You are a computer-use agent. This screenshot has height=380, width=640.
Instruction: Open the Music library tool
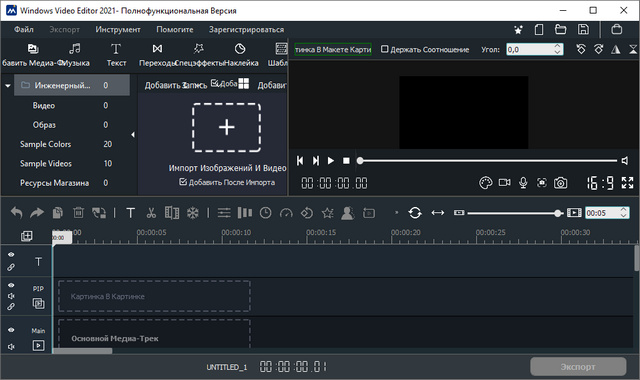pyautogui.click(x=74, y=55)
